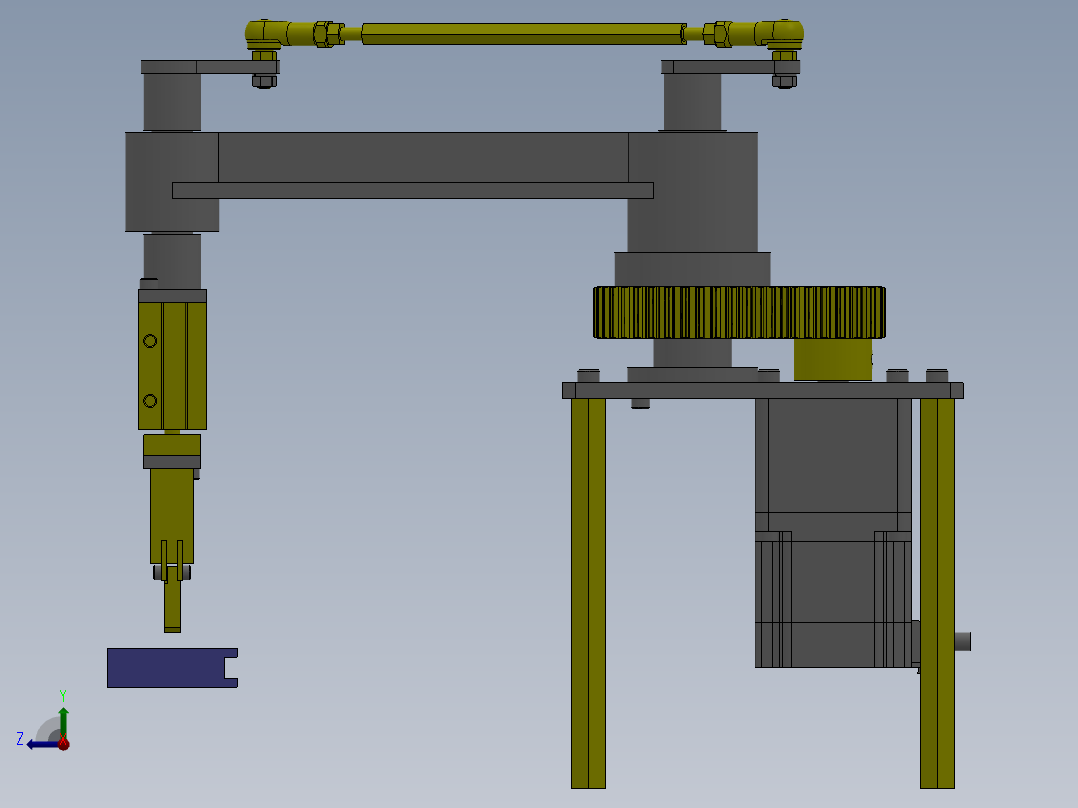This screenshot has width=1078, height=808.
Task: Select the small yellow pinion under the gear
Action: click(833, 359)
